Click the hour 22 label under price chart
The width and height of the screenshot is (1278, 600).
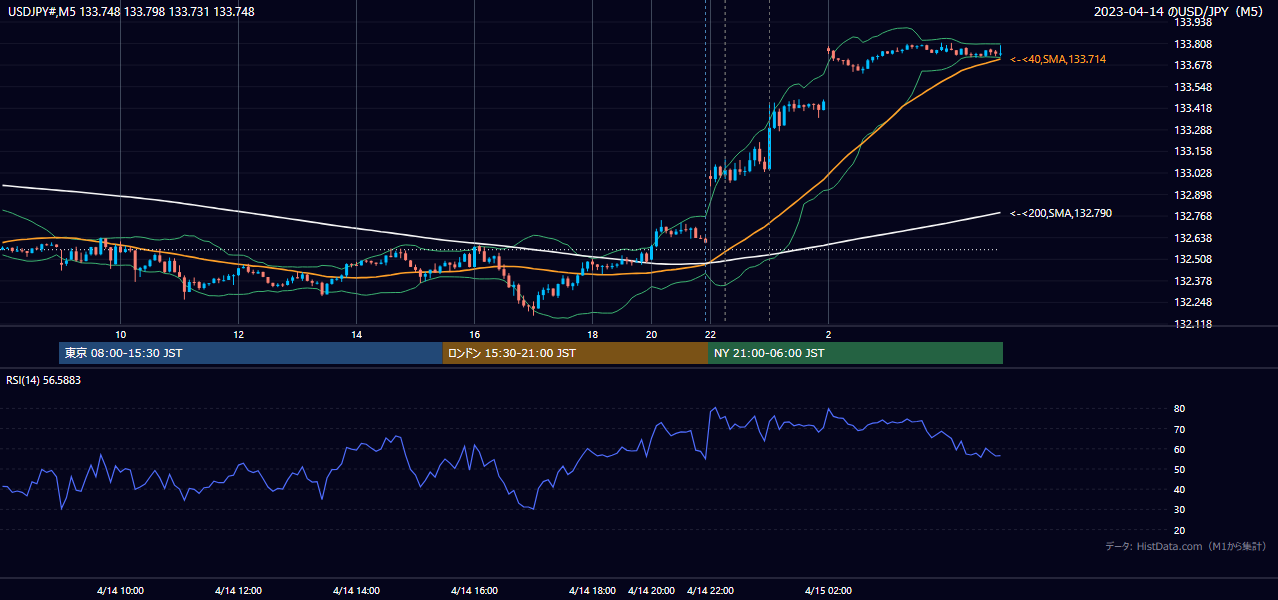[710, 334]
